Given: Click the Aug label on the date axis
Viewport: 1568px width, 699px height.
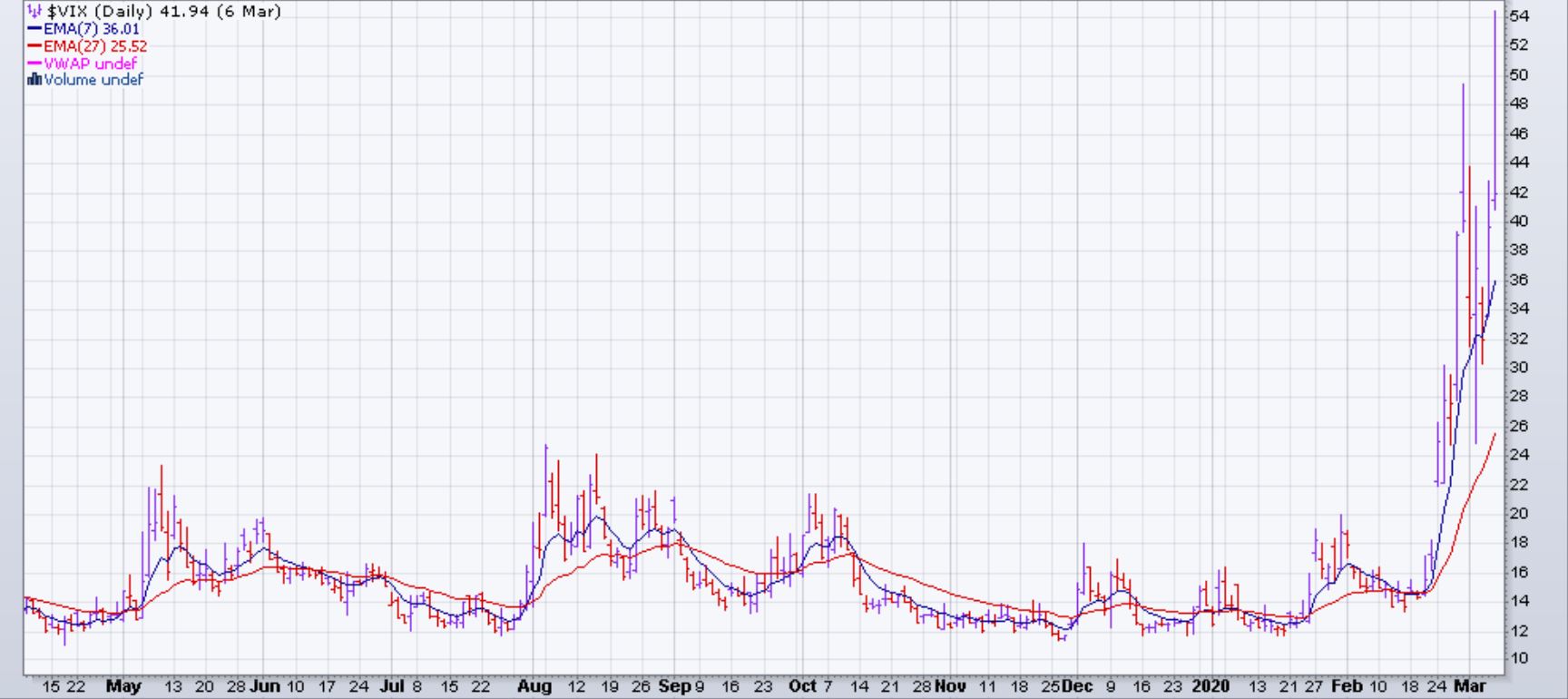Looking at the screenshot, I should 534,686.
